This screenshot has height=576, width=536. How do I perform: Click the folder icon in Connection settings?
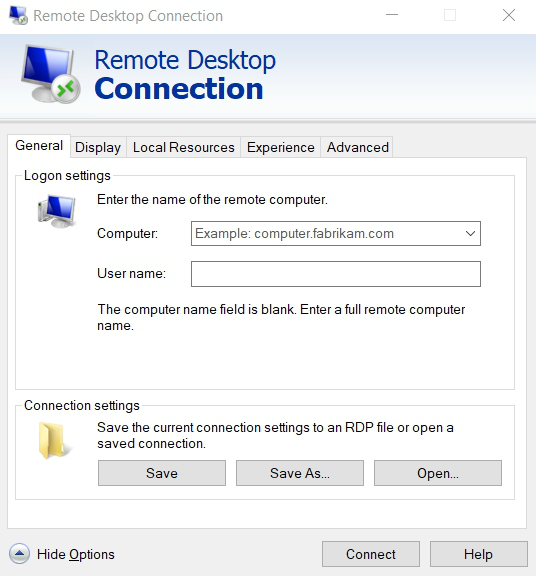click(54, 440)
